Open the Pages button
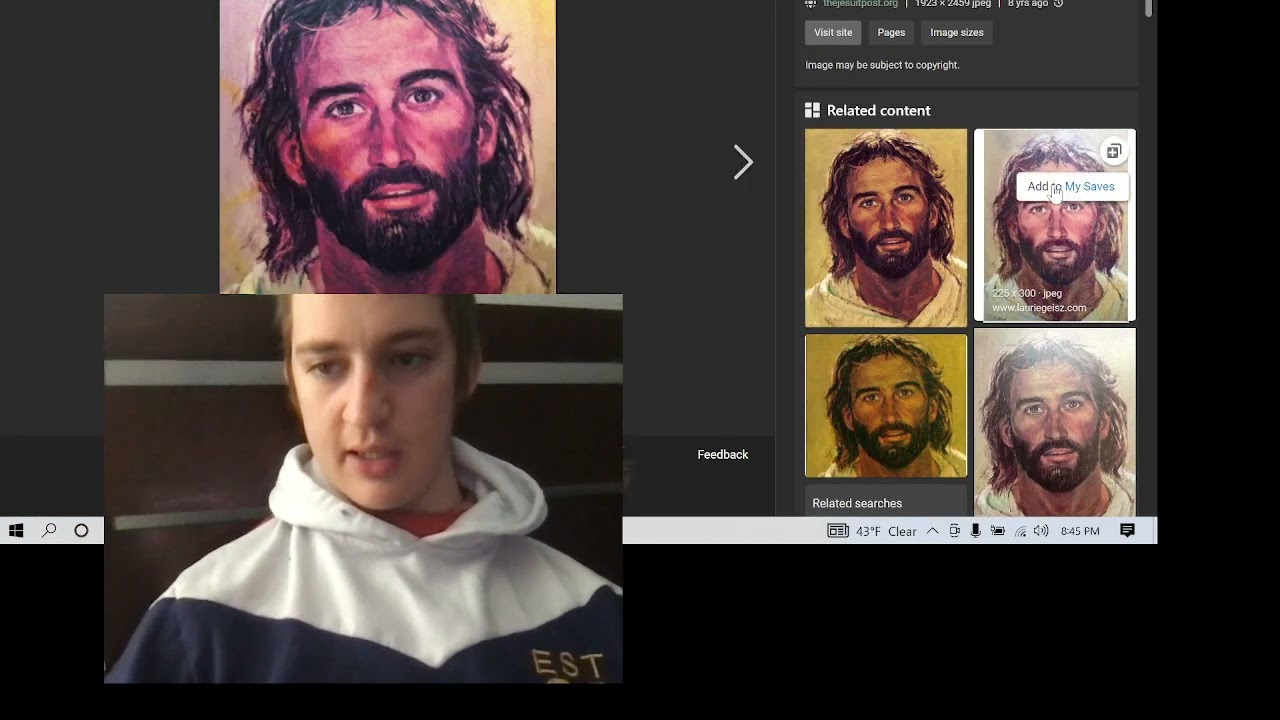Screen dimensions: 1280x720 891,33
